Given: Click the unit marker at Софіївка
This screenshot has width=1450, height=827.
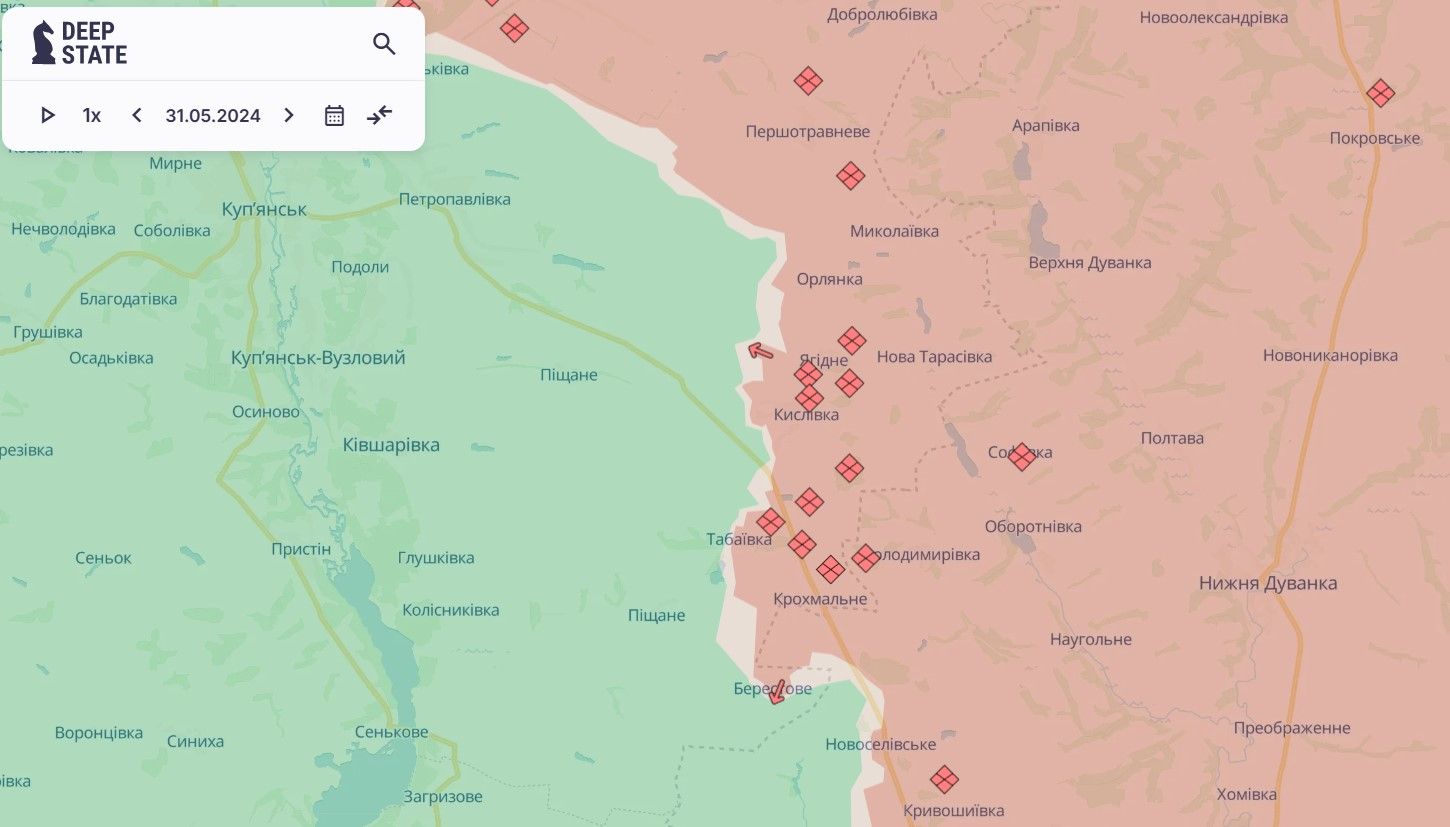Looking at the screenshot, I should 1021,457.
